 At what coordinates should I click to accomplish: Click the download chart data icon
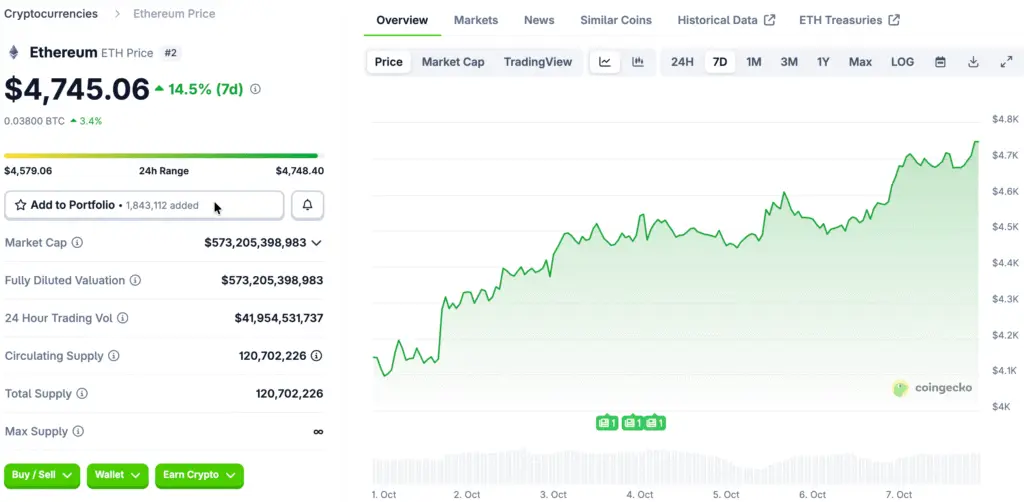973,62
